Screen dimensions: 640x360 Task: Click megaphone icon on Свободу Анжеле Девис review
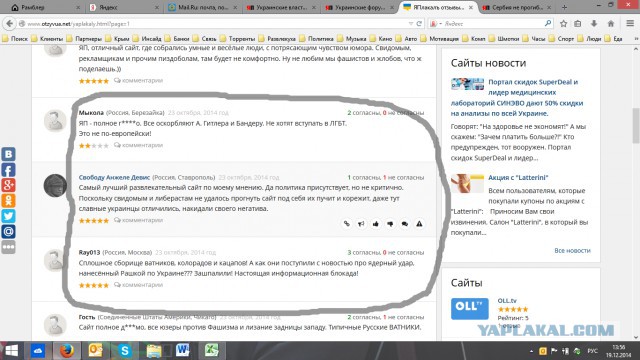click(361, 224)
